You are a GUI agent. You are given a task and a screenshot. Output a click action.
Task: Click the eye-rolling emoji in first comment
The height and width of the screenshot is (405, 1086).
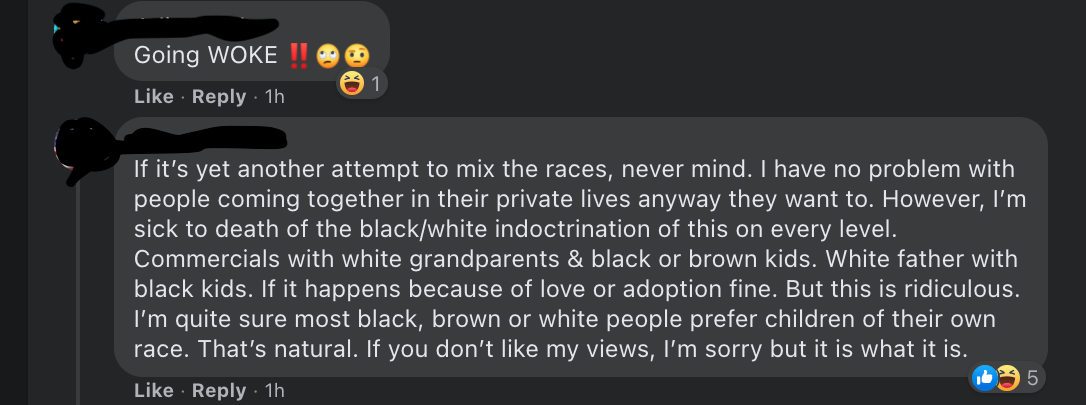pyautogui.click(x=329, y=56)
